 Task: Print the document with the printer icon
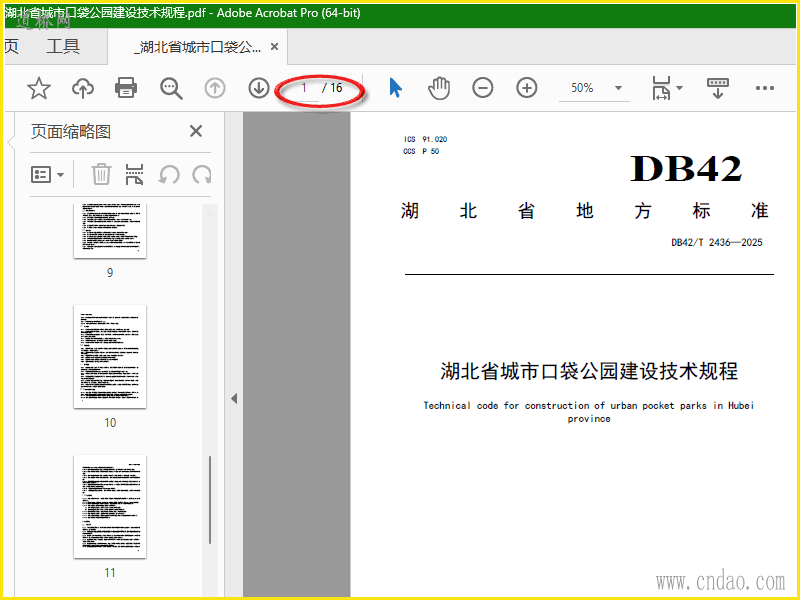click(126, 88)
